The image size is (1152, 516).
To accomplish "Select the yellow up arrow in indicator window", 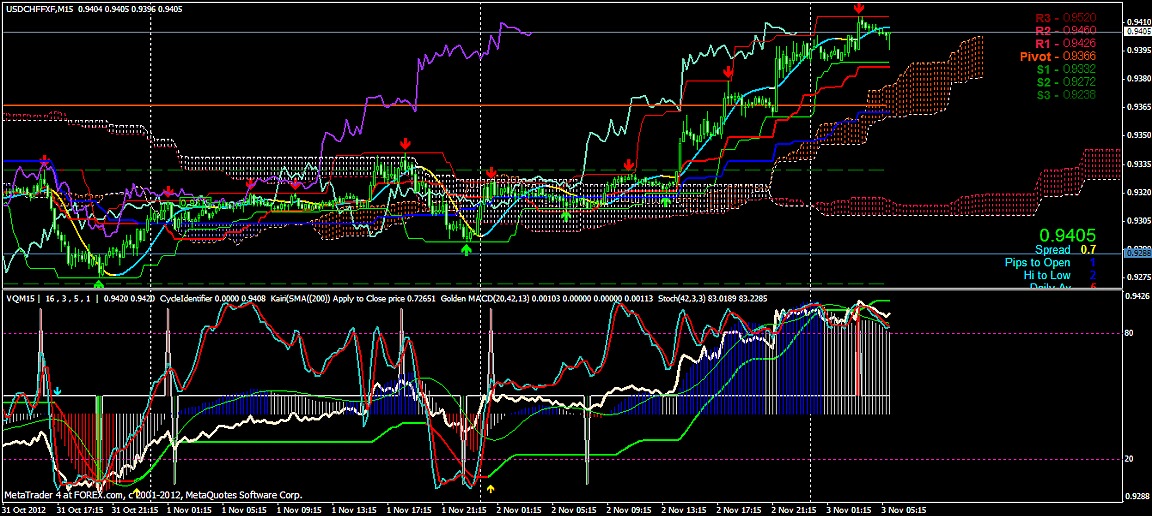I will click(491, 489).
